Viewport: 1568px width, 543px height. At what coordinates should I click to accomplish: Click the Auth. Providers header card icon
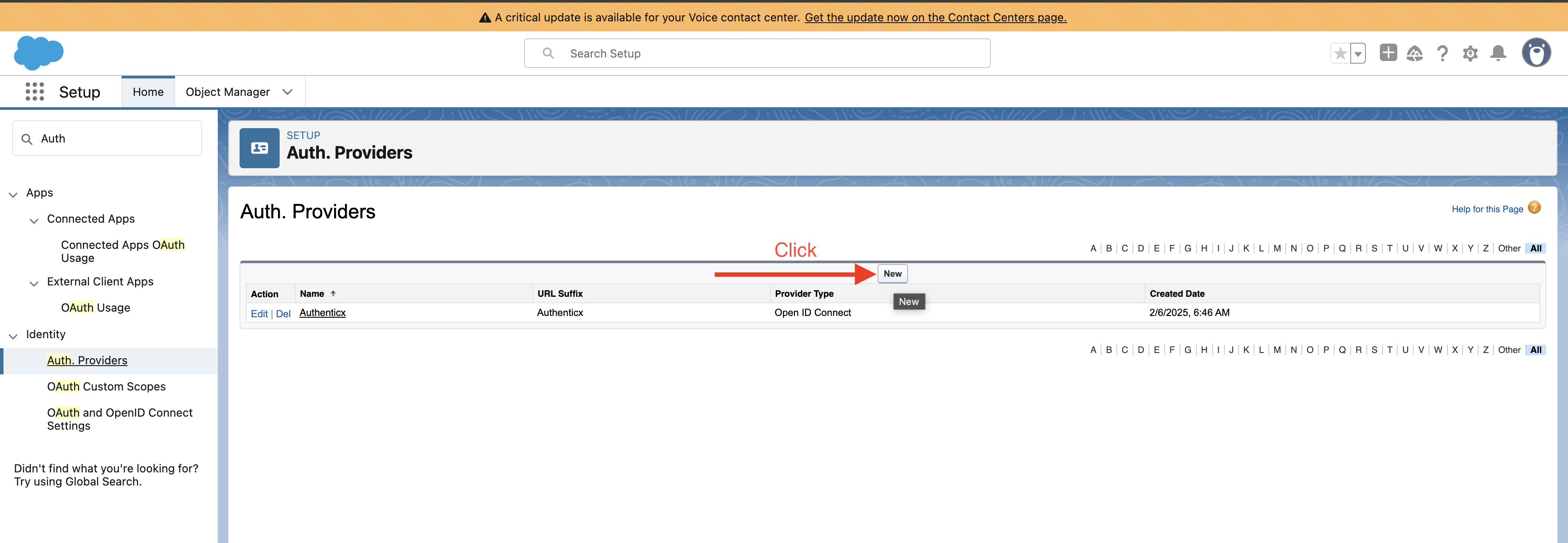point(259,148)
